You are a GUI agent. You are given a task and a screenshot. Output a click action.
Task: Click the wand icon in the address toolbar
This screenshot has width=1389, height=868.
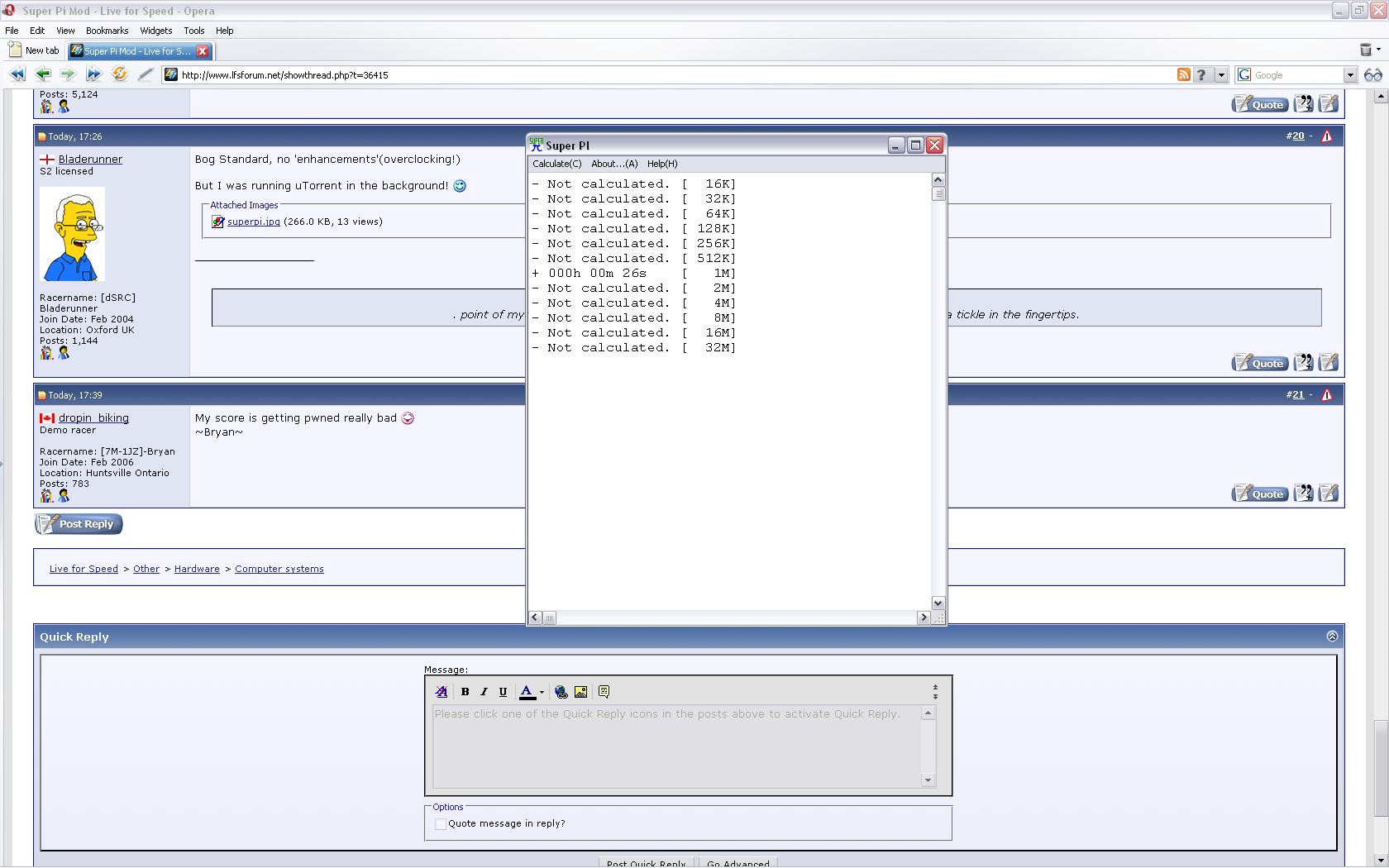(x=146, y=74)
